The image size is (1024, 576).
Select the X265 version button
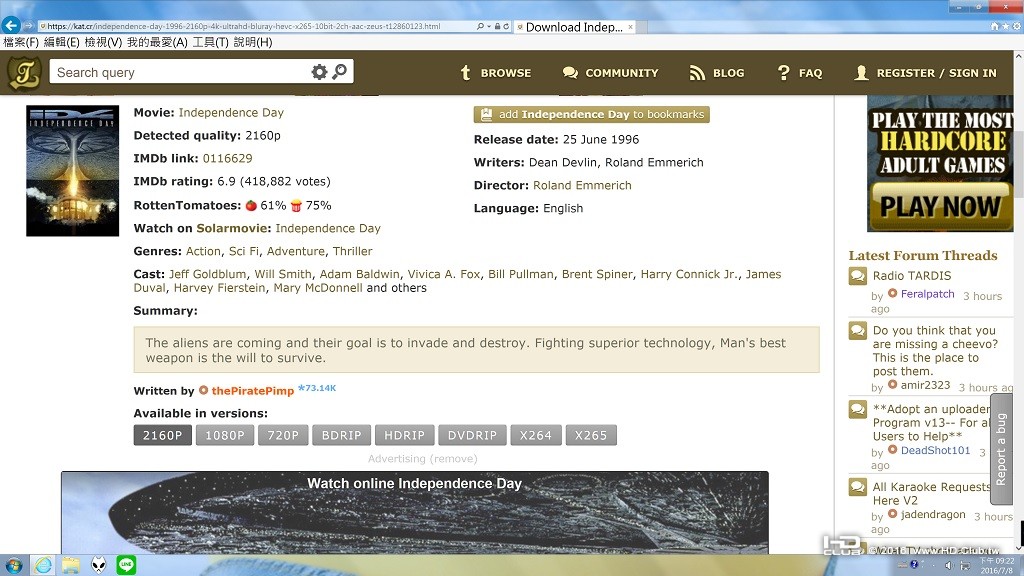[x=591, y=436]
